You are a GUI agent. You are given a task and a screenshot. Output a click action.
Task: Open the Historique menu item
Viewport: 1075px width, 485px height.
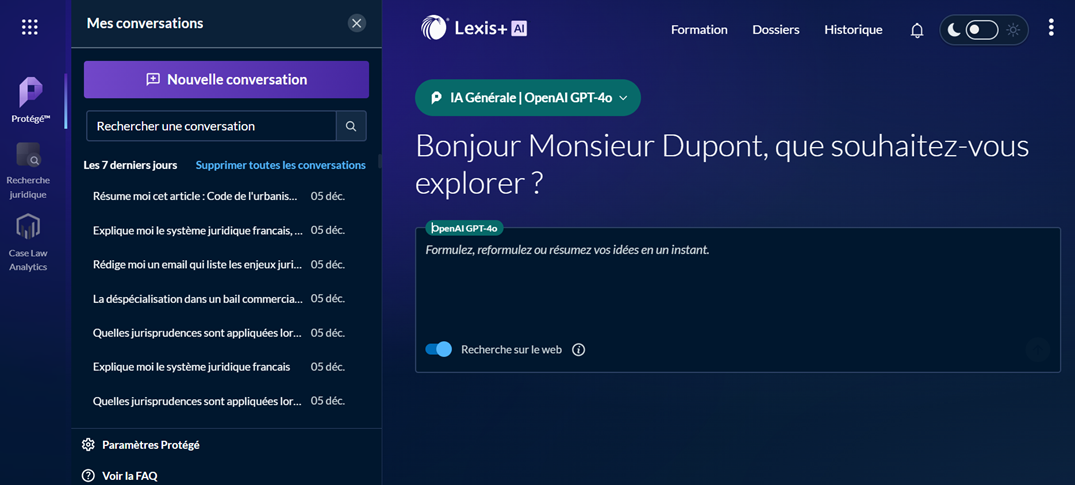[853, 30]
